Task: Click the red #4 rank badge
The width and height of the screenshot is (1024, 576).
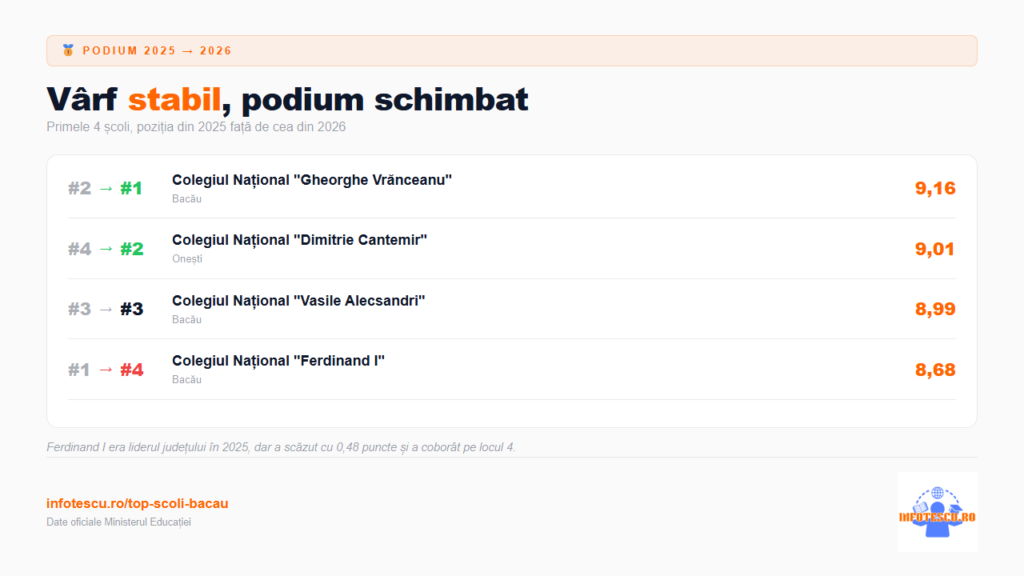Action: pyautogui.click(x=132, y=370)
